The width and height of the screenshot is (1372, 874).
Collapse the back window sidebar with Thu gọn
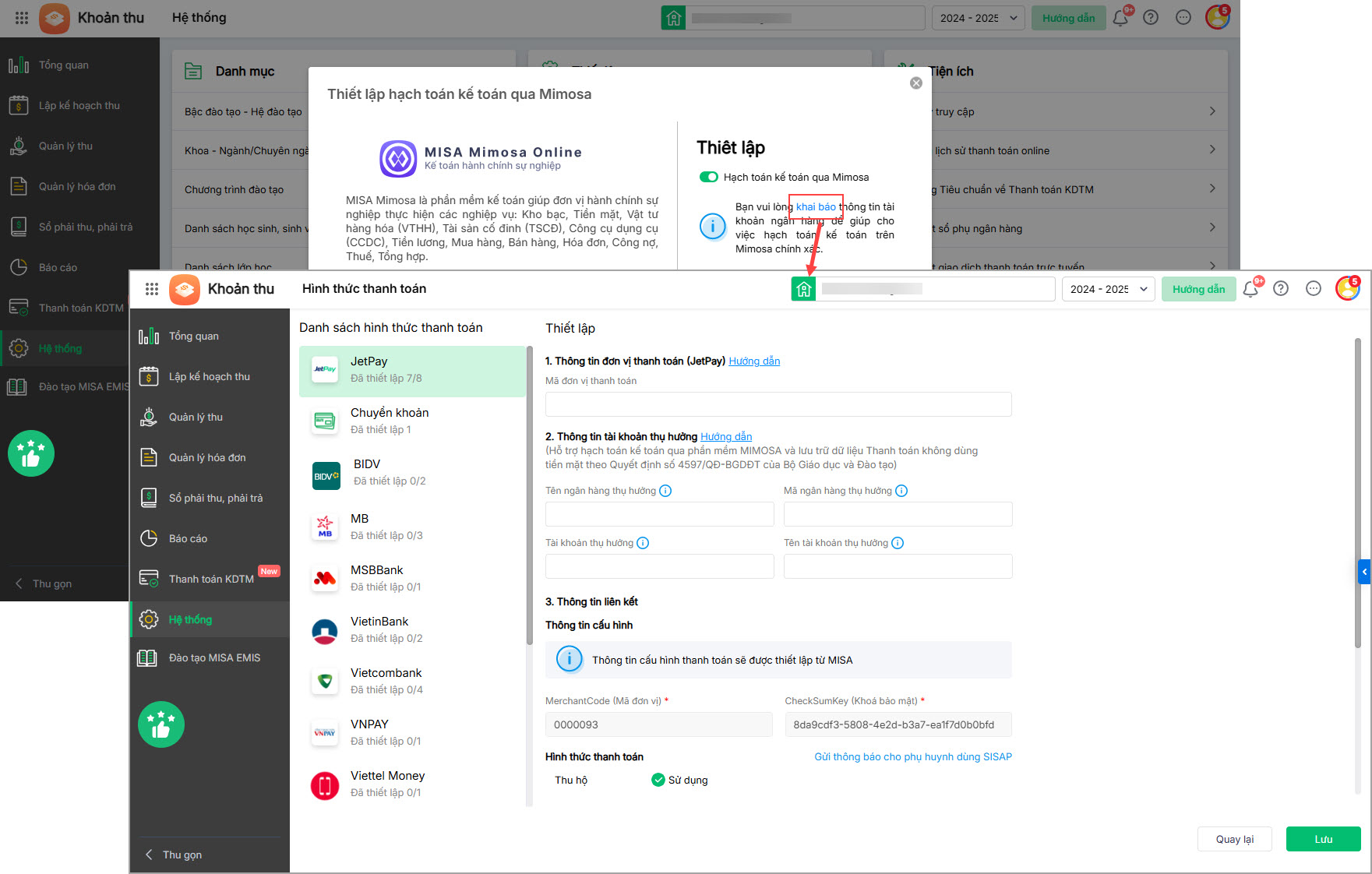44,583
